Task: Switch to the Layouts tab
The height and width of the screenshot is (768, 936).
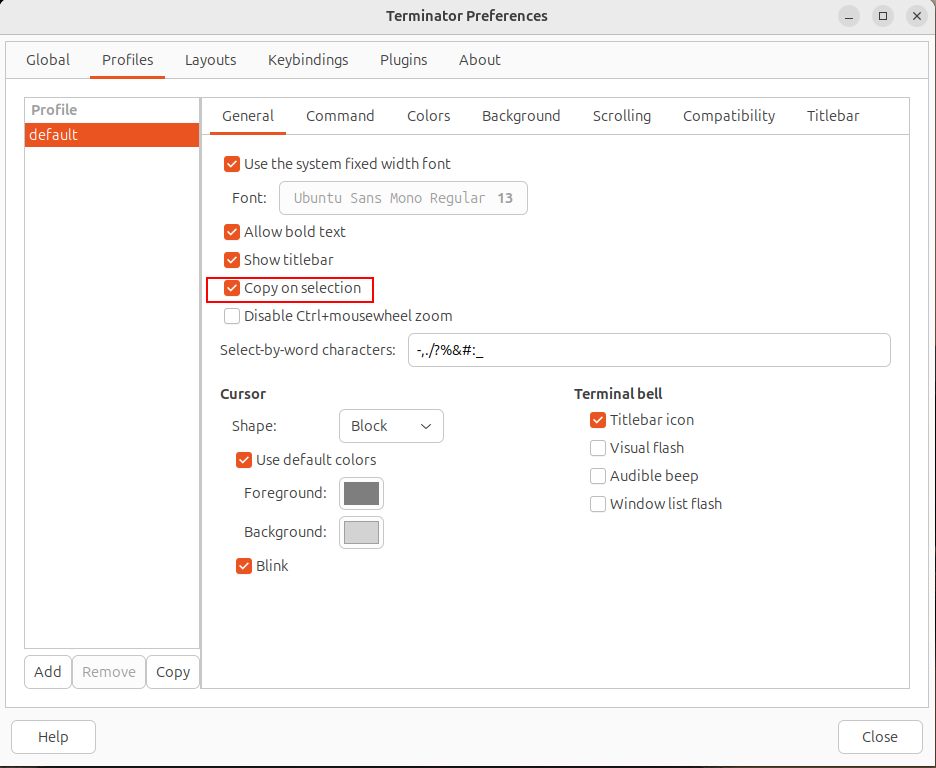Action: pos(210,60)
